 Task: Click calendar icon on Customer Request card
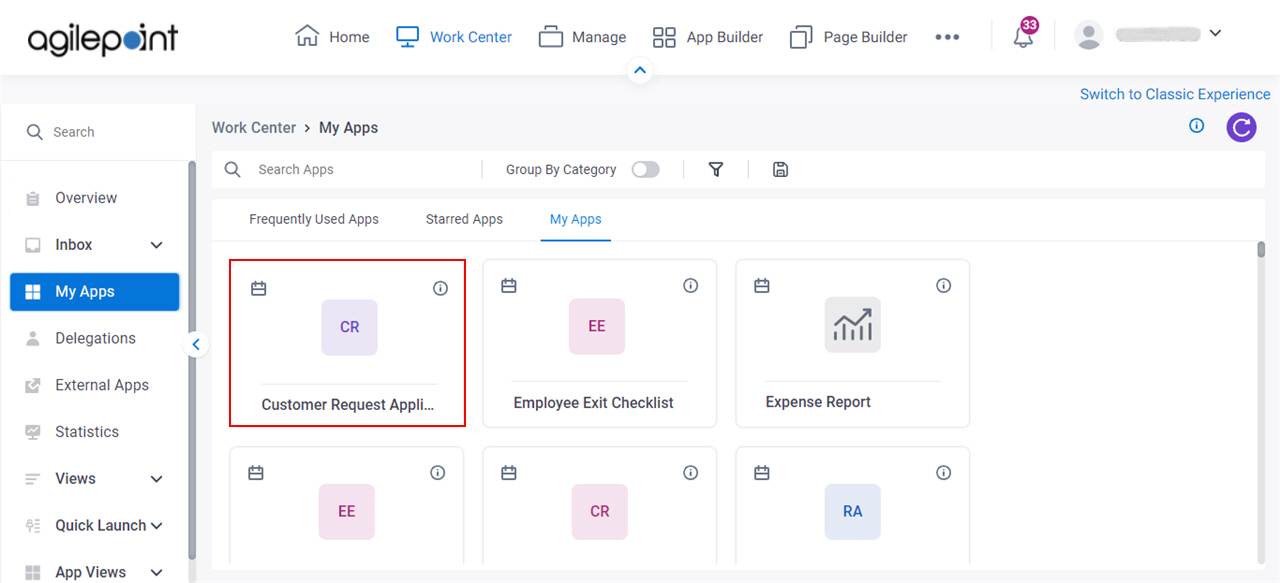(x=258, y=288)
